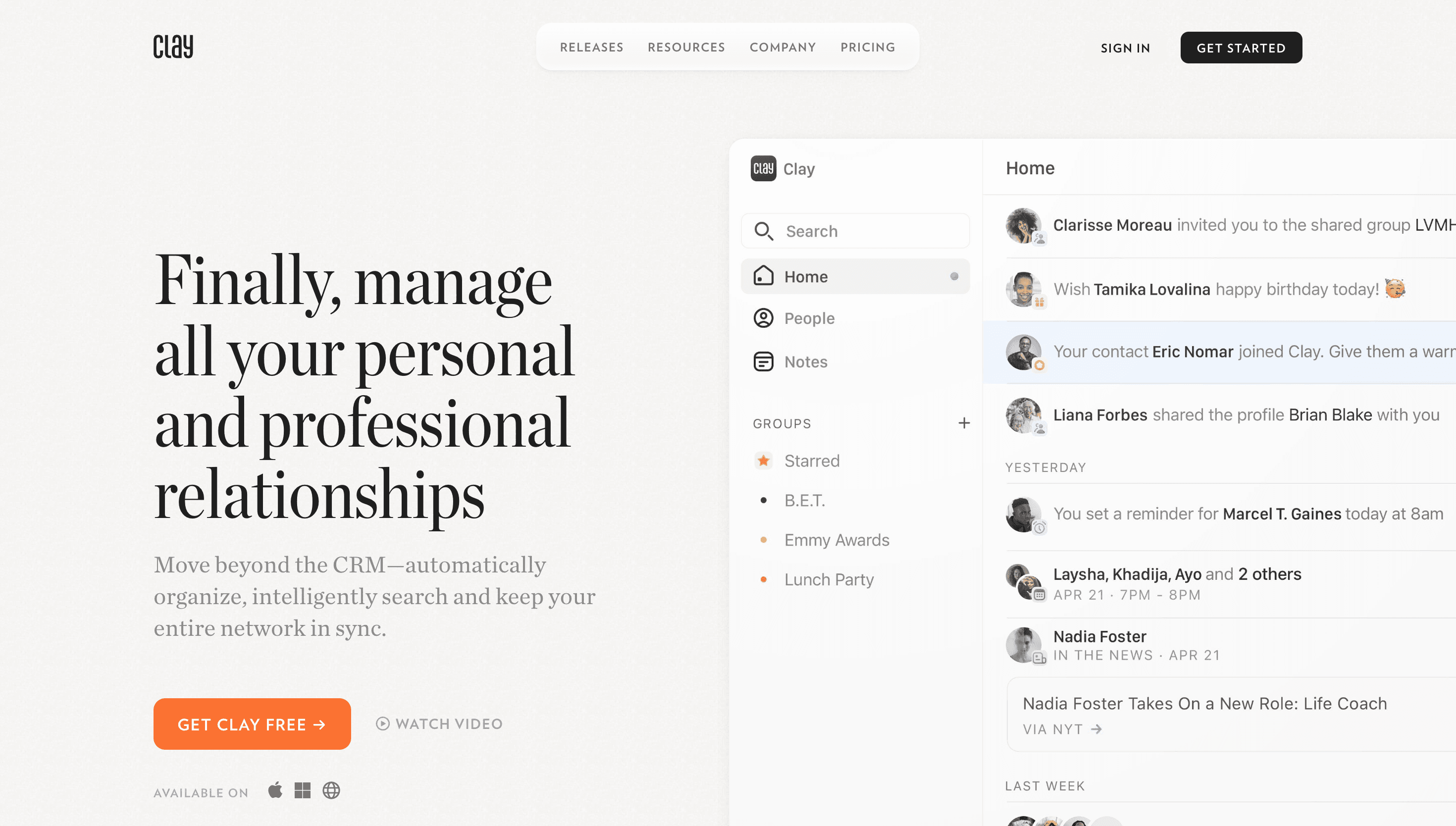Add a new group with the plus icon
This screenshot has width=1456, height=826.
click(964, 422)
